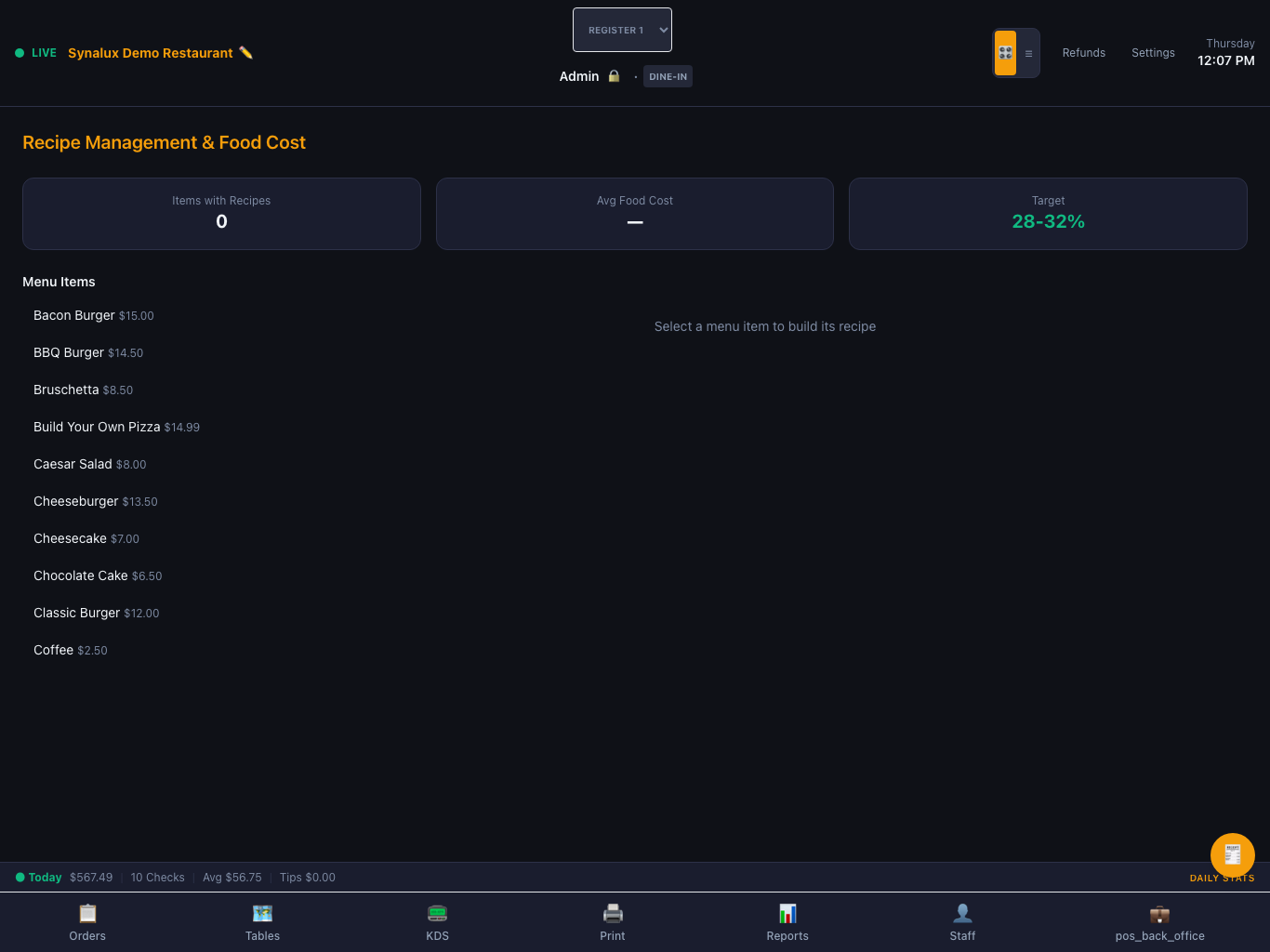Select Bacon Burger from menu items

pos(94,315)
